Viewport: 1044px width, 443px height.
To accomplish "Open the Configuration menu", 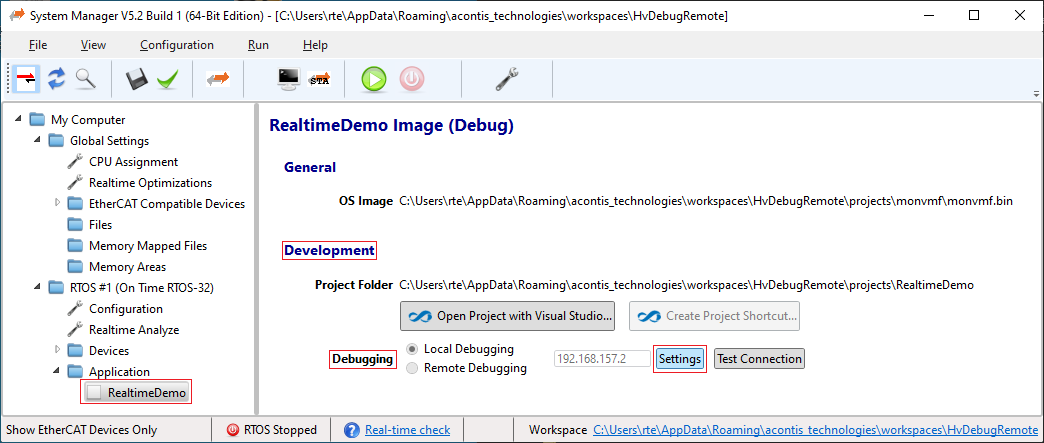I will click(177, 45).
